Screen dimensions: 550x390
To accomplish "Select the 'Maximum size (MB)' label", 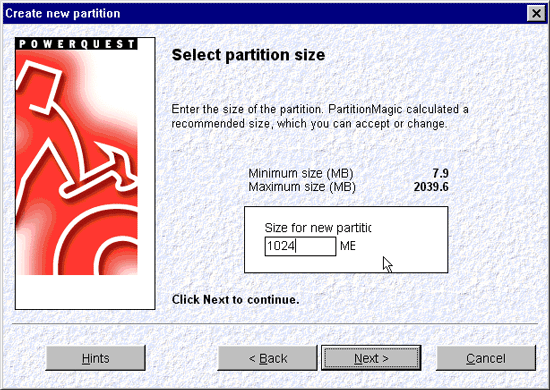I will coord(302,187).
